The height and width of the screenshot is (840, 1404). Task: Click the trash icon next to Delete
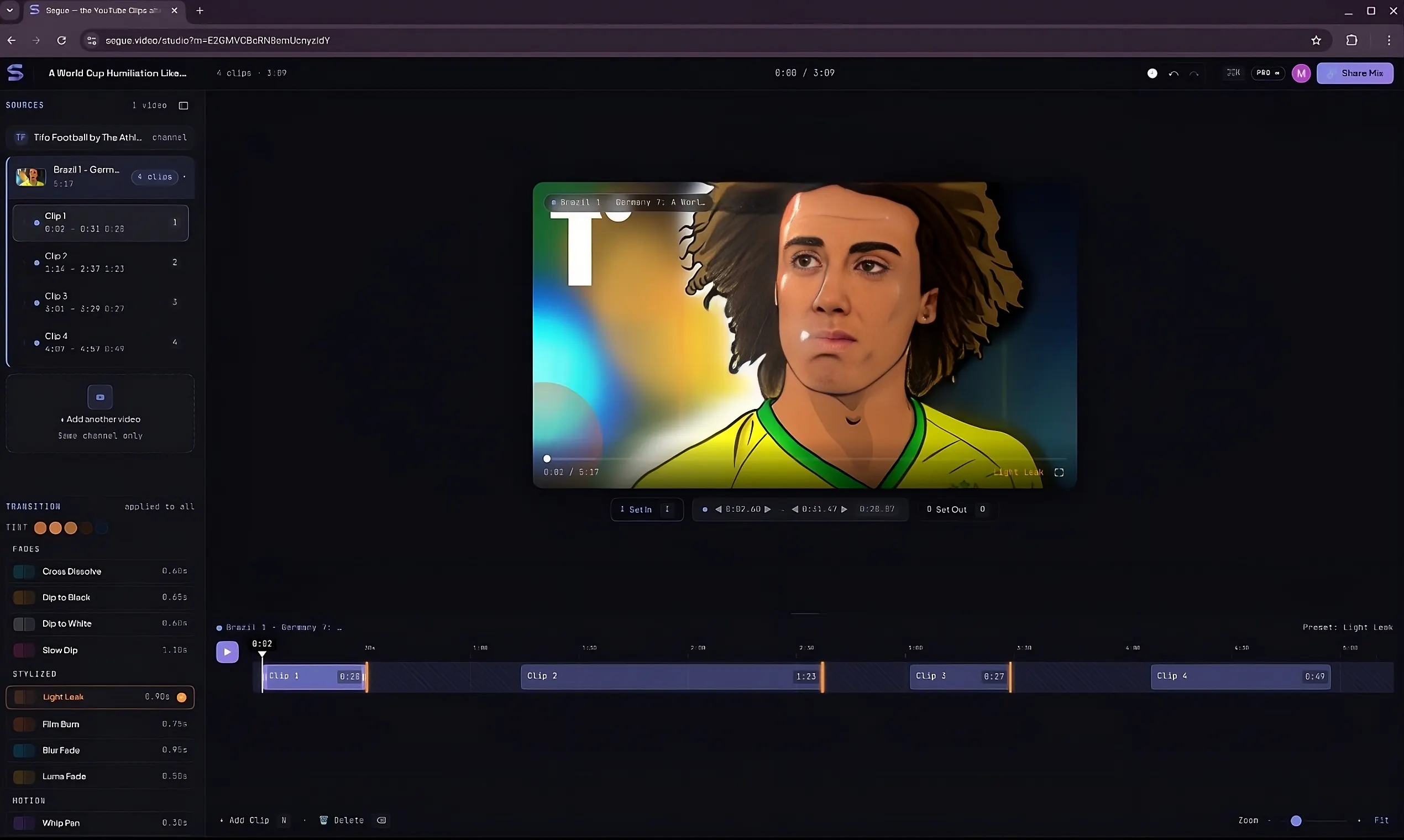click(x=324, y=820)
